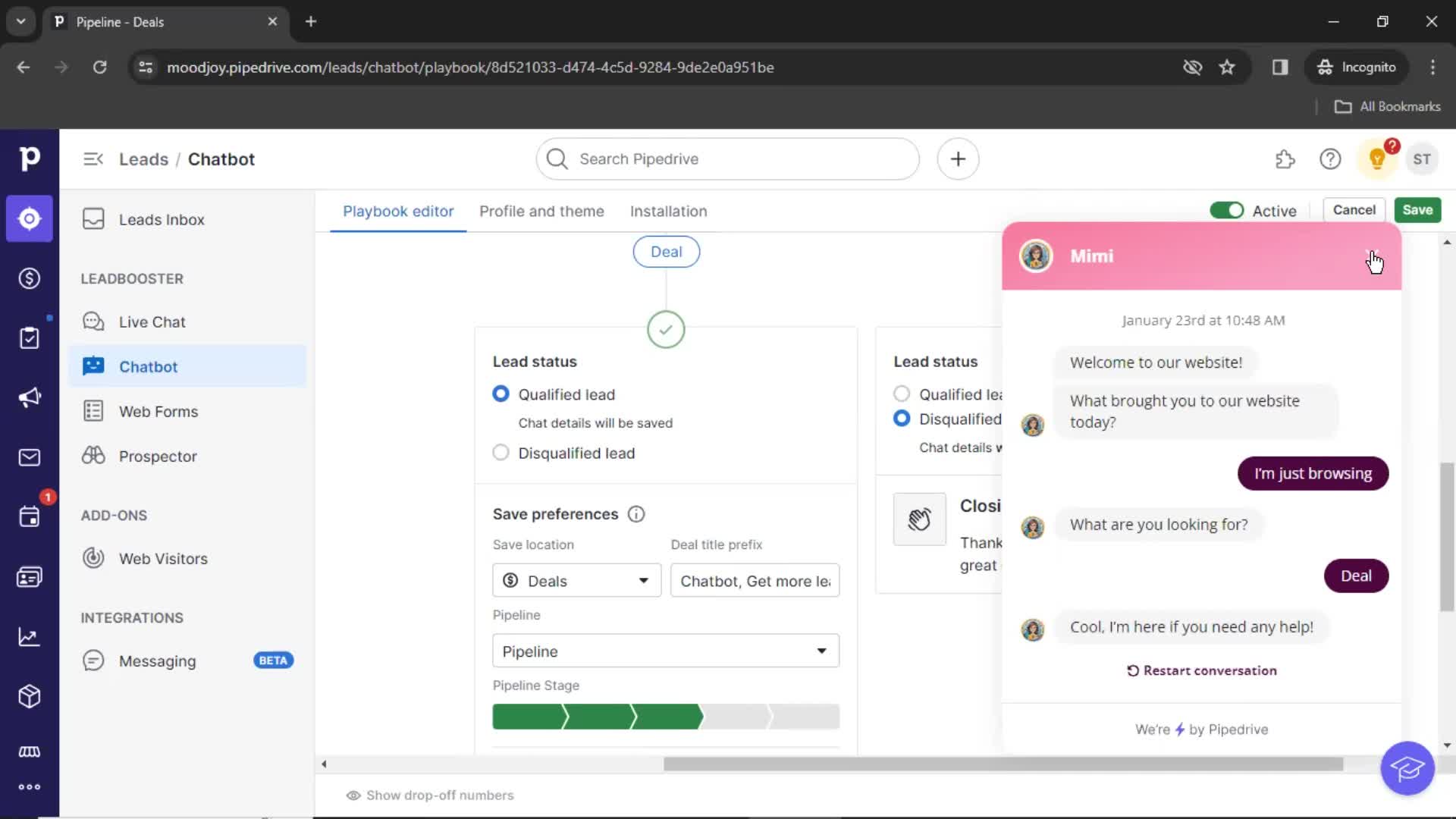Open browser tab search dropdown
1456x819 pixels.
tap(20, 21)
